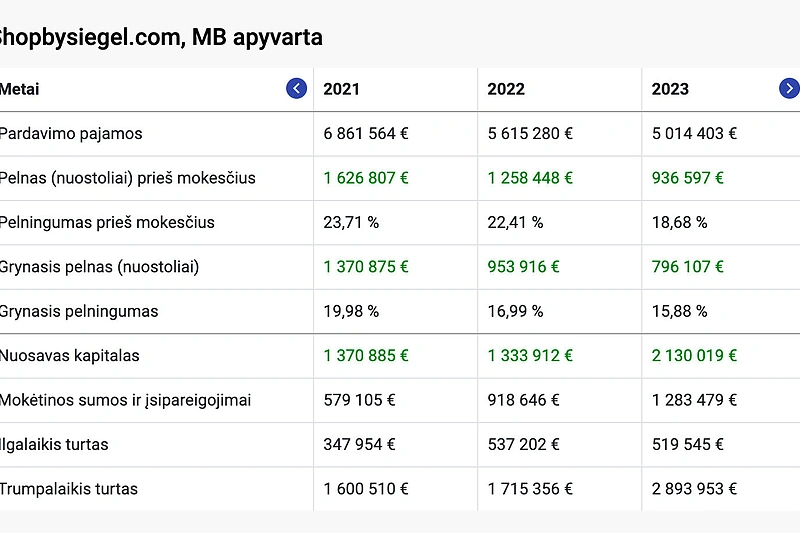
Task: Click the 347 954 € value
Action: point(359,444)
